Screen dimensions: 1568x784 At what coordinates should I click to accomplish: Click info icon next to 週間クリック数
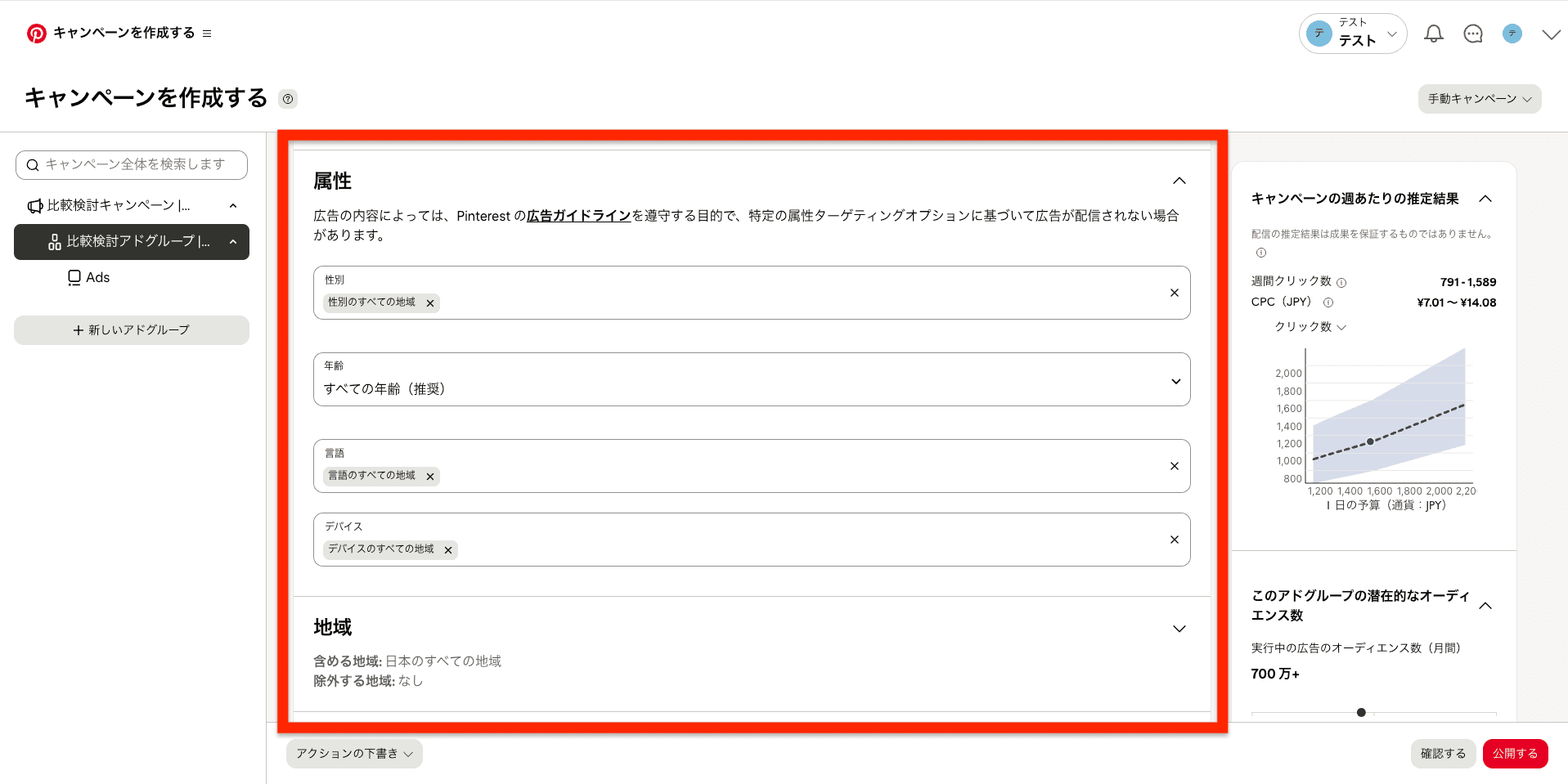(1341, 283)
